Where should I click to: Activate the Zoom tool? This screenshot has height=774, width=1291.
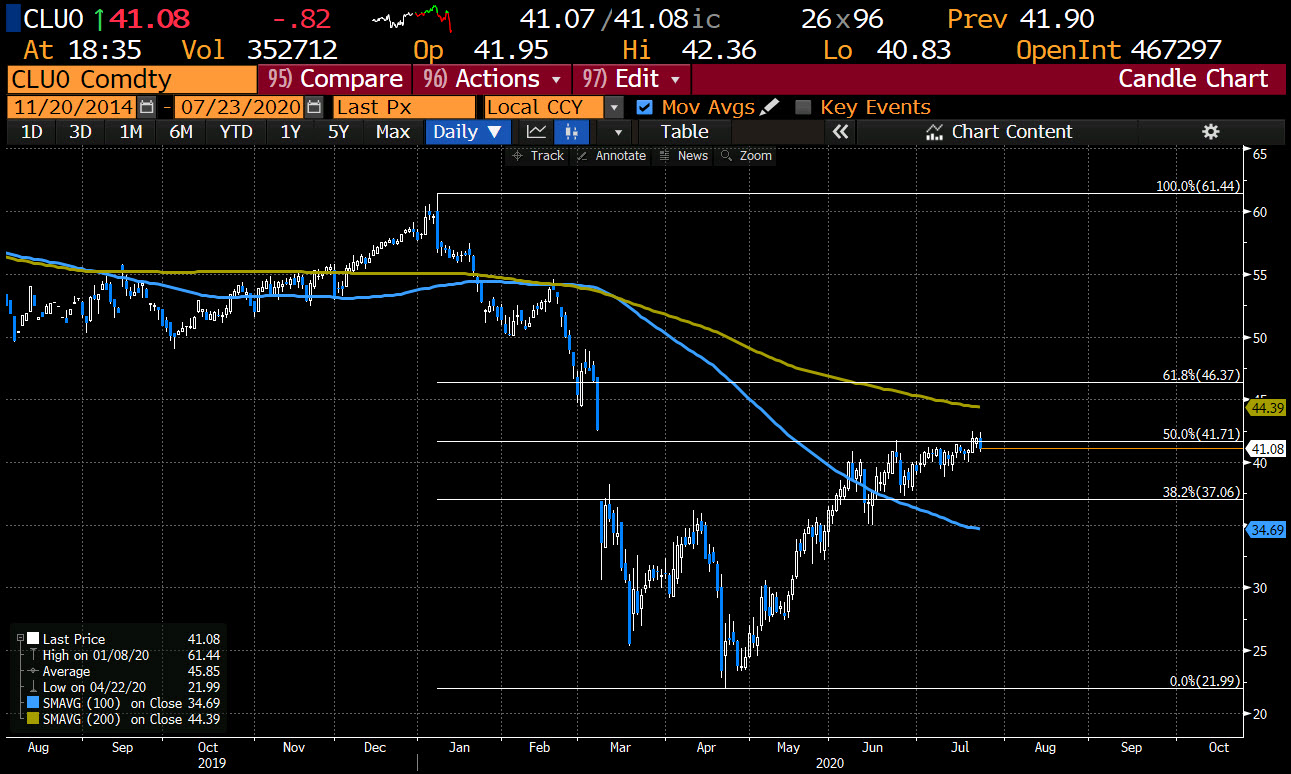746,156
